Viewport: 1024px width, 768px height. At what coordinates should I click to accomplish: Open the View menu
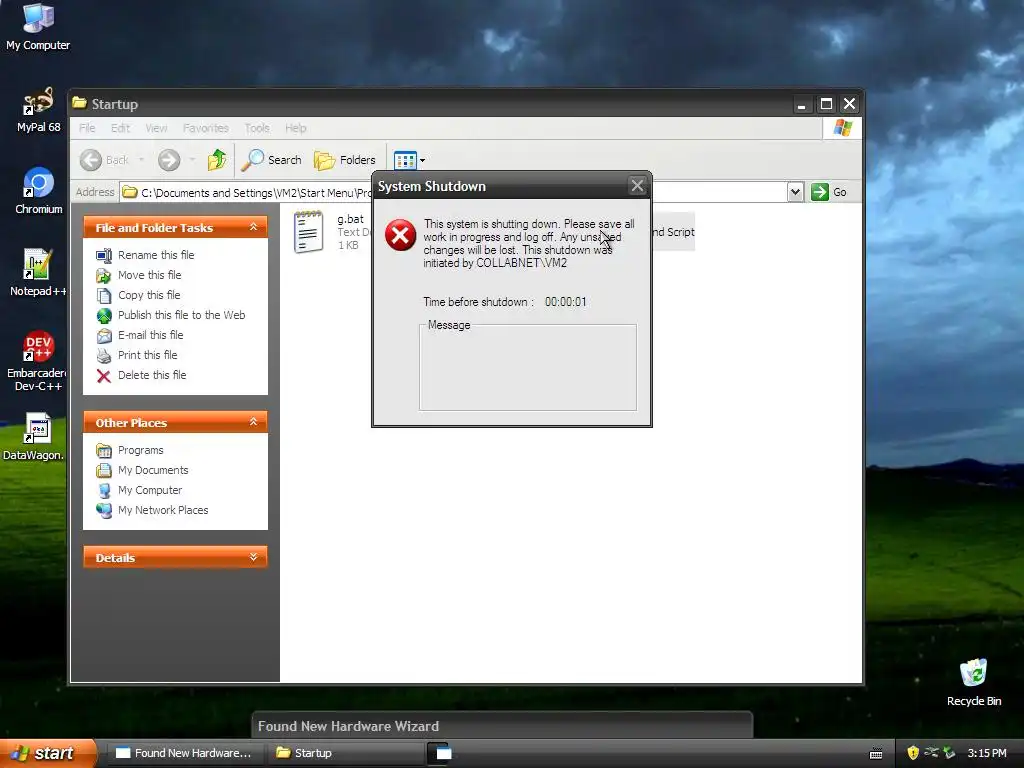click(x=156, y=128)
